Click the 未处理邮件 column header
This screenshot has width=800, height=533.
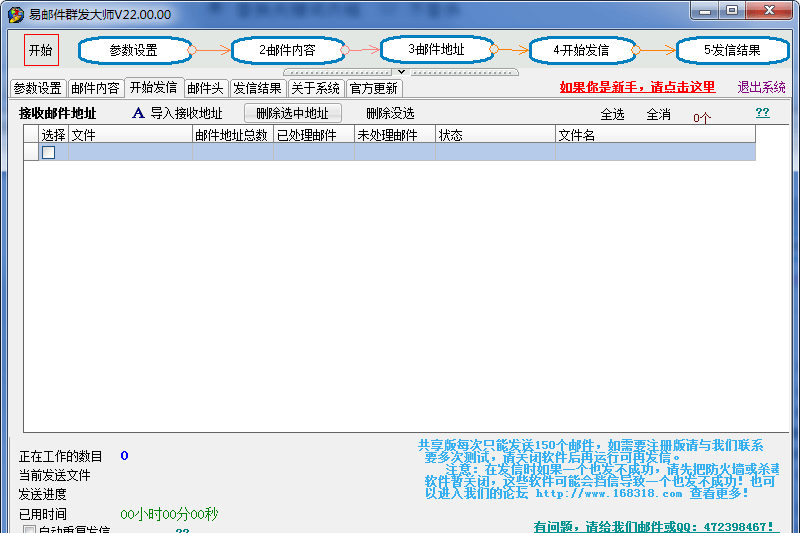coord(395,135)
